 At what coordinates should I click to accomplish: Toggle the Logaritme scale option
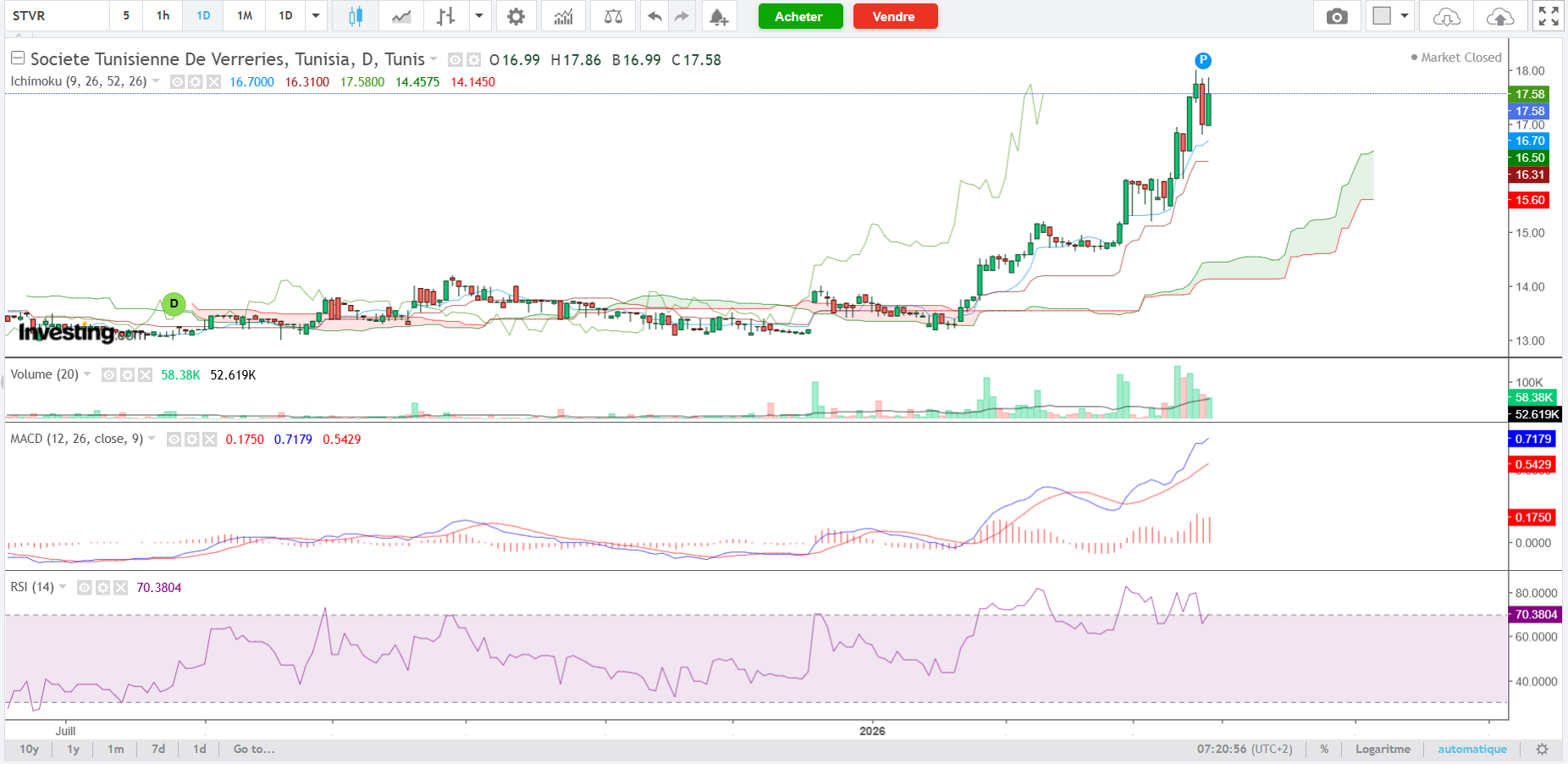pyautogui.click(x=1382, y=749)
